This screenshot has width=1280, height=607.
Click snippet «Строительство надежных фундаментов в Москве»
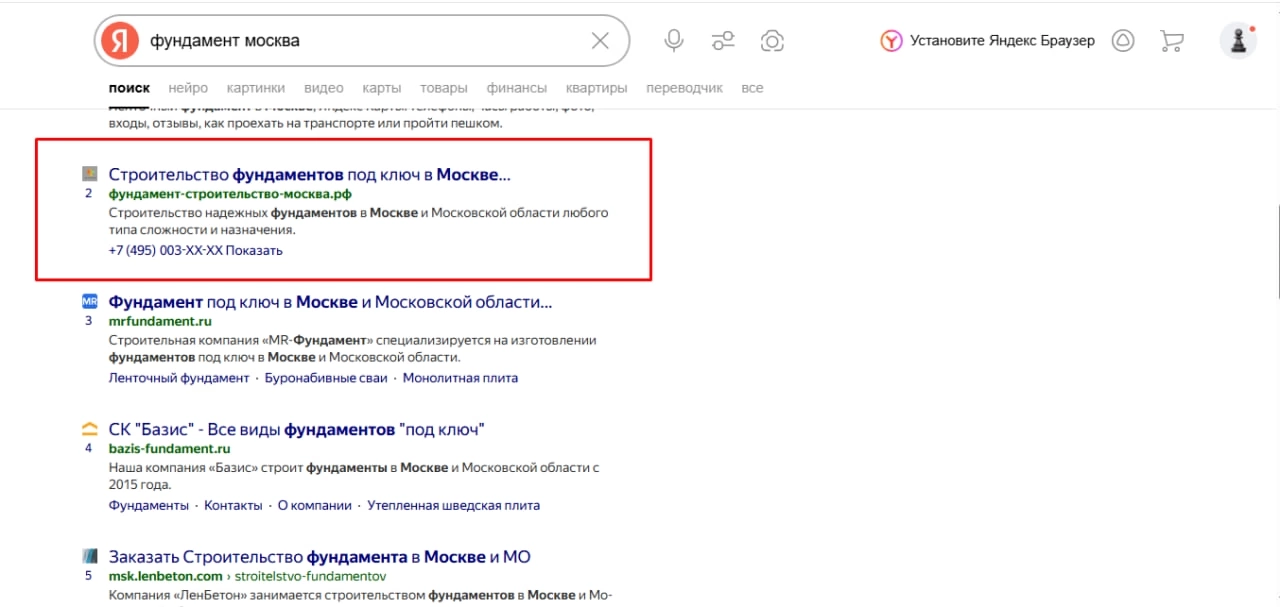[x=358, y=221]
